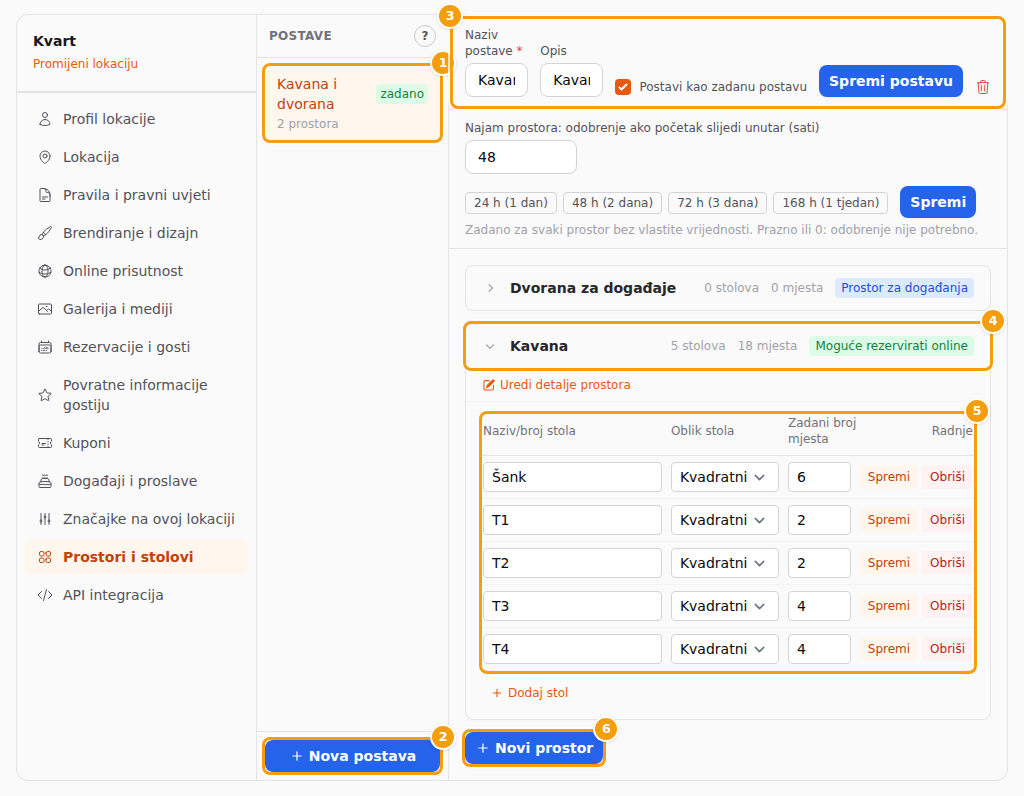Click the Galerija i mediji image icon
Viewport: 1024px width, 796px height.
click(44, 309)
